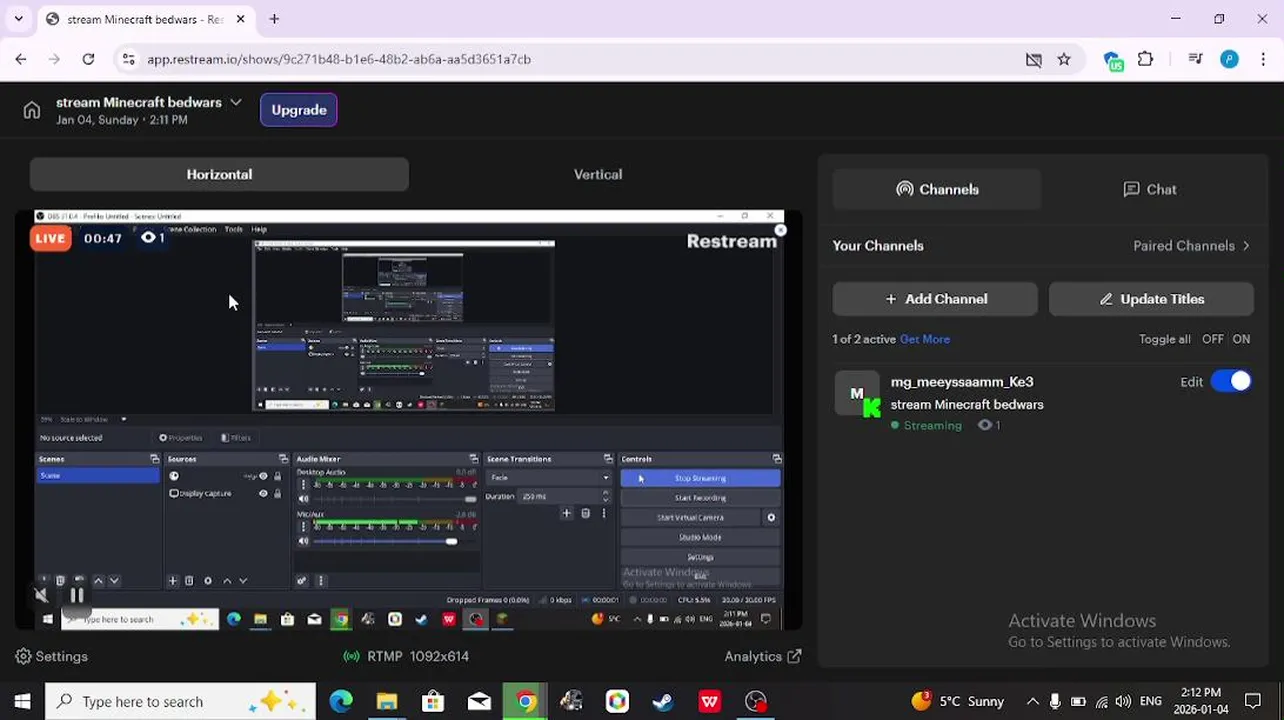
Task: Open Mail app from taskbar
Action: pos(479,701)
